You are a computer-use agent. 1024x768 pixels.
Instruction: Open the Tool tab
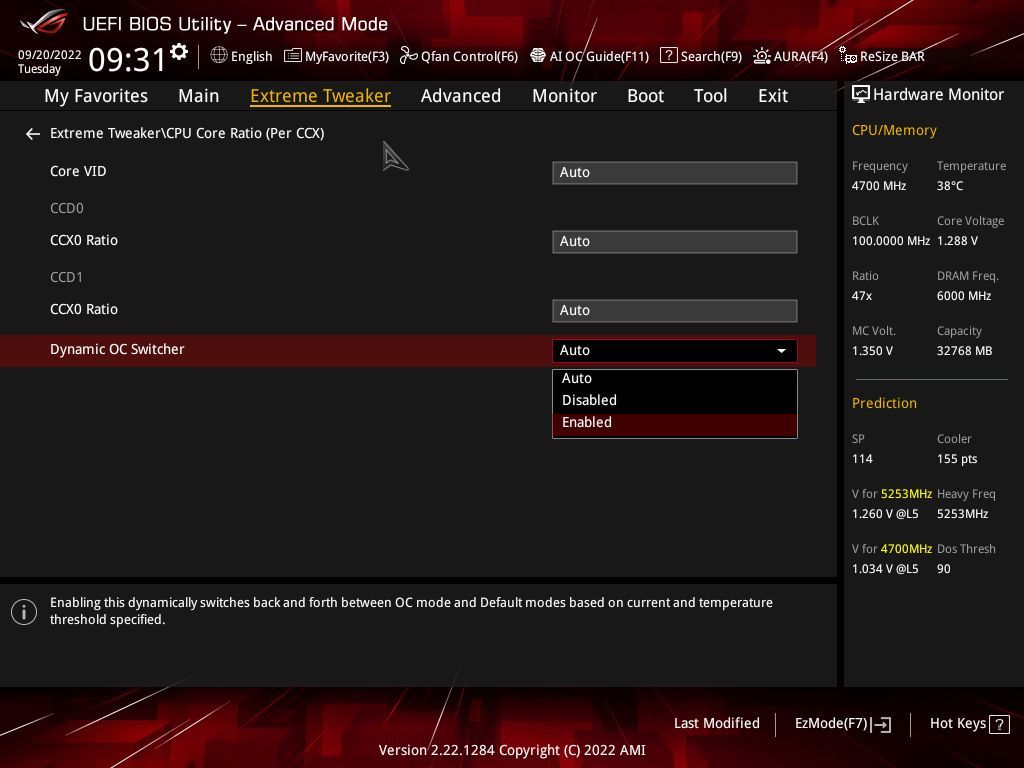(x=710, y=96)
